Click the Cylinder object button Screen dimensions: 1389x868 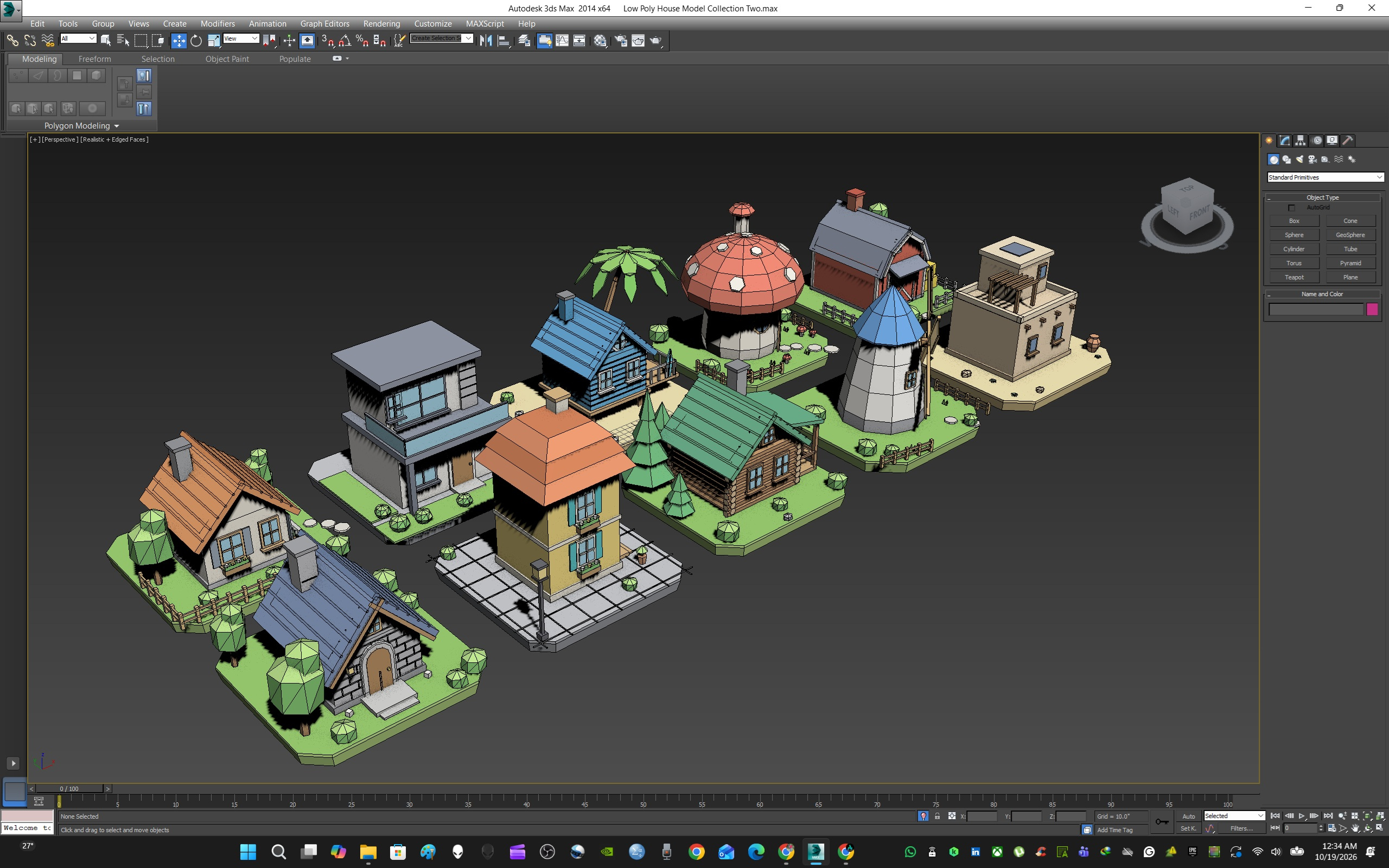click(1294, 249)
